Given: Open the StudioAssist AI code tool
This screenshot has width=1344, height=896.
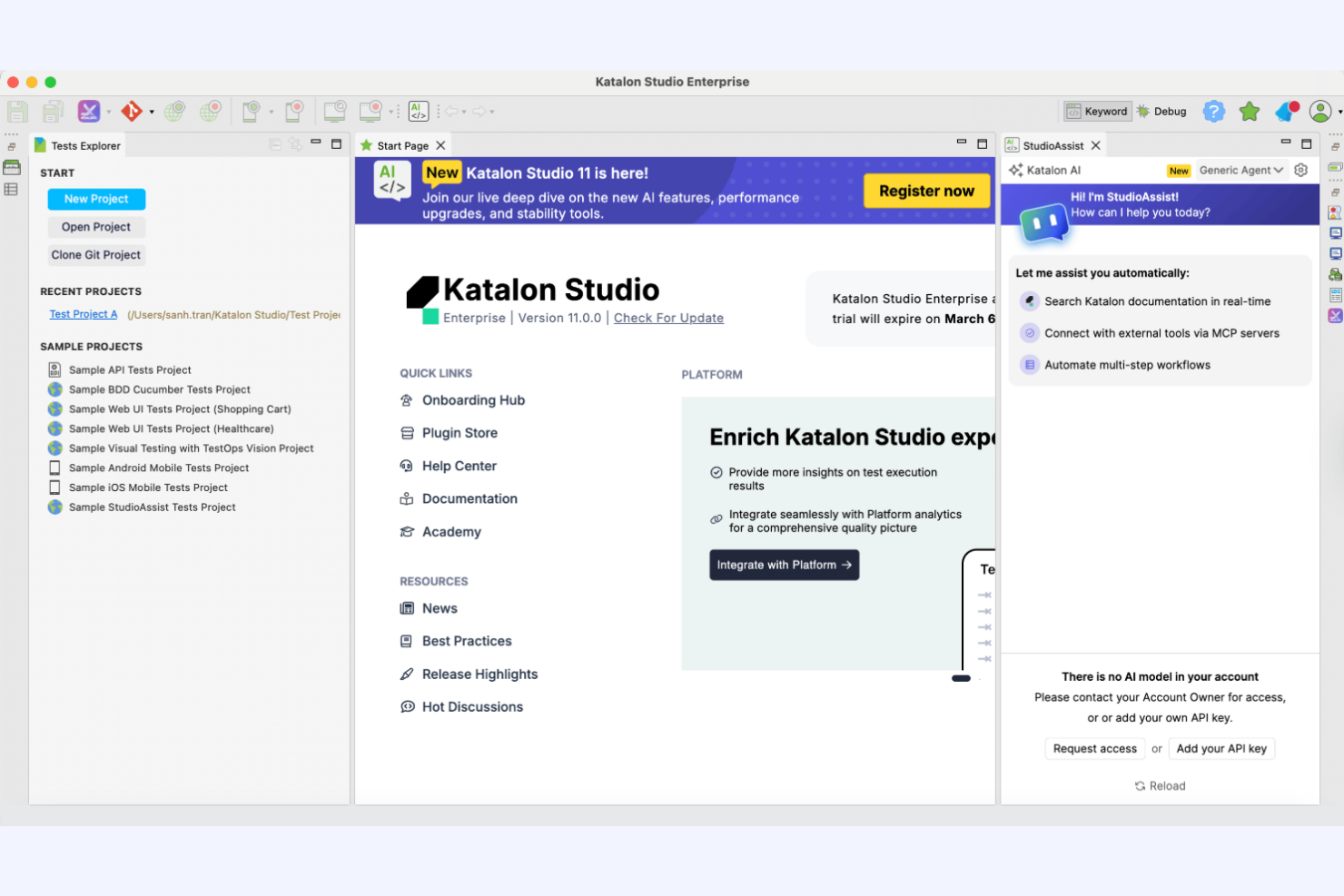Looking at the screenshot, I should pos(418,110).
